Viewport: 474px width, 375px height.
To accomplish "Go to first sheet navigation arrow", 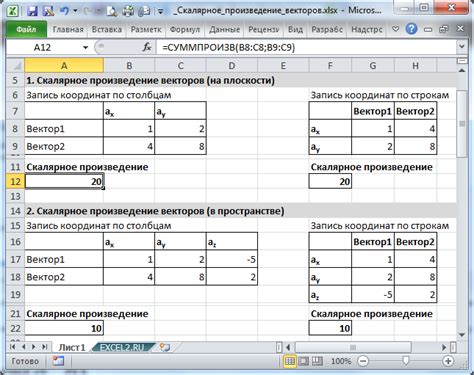I will [13, 347].
